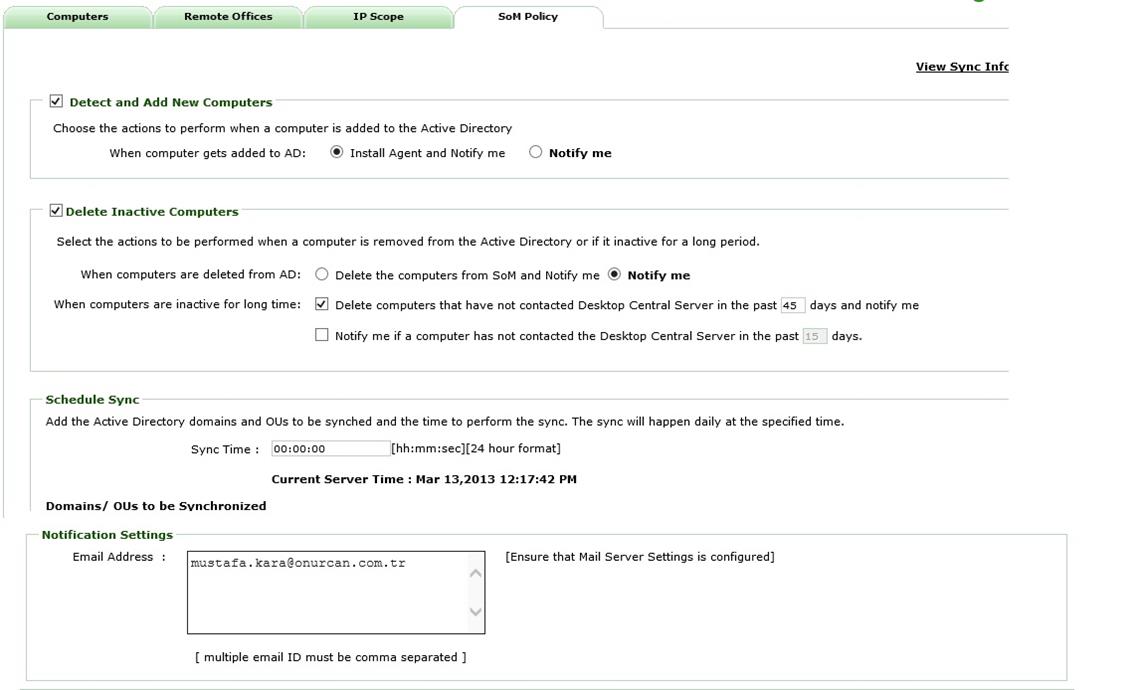Open the View Sync Info link
Viewport: 1144px width, 690px height.
pos(962,66)
